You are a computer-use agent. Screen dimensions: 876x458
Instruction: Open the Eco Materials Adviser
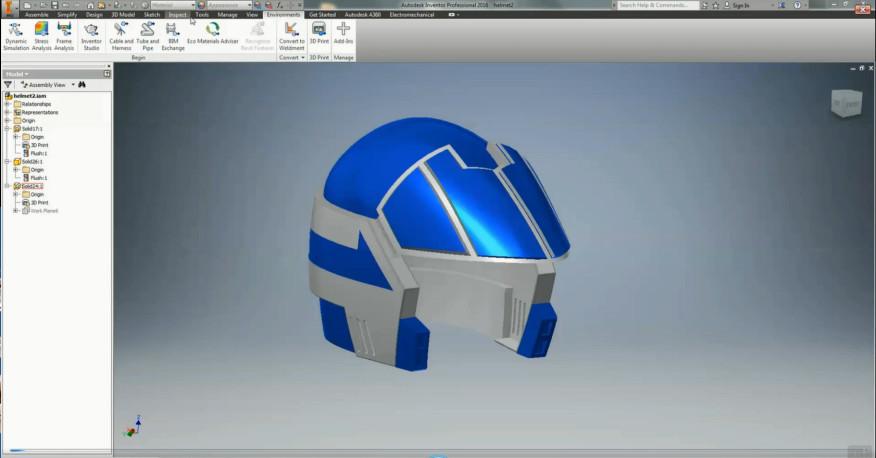pyautogui.click(x=212, y=33)
